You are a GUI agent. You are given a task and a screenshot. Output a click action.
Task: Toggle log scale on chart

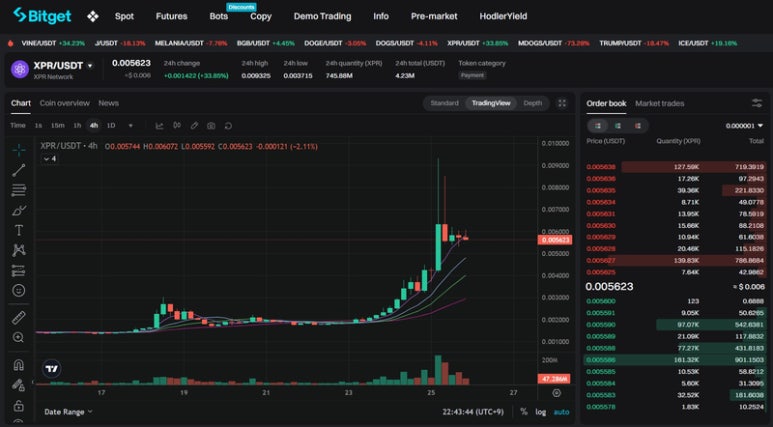(541, 412)
